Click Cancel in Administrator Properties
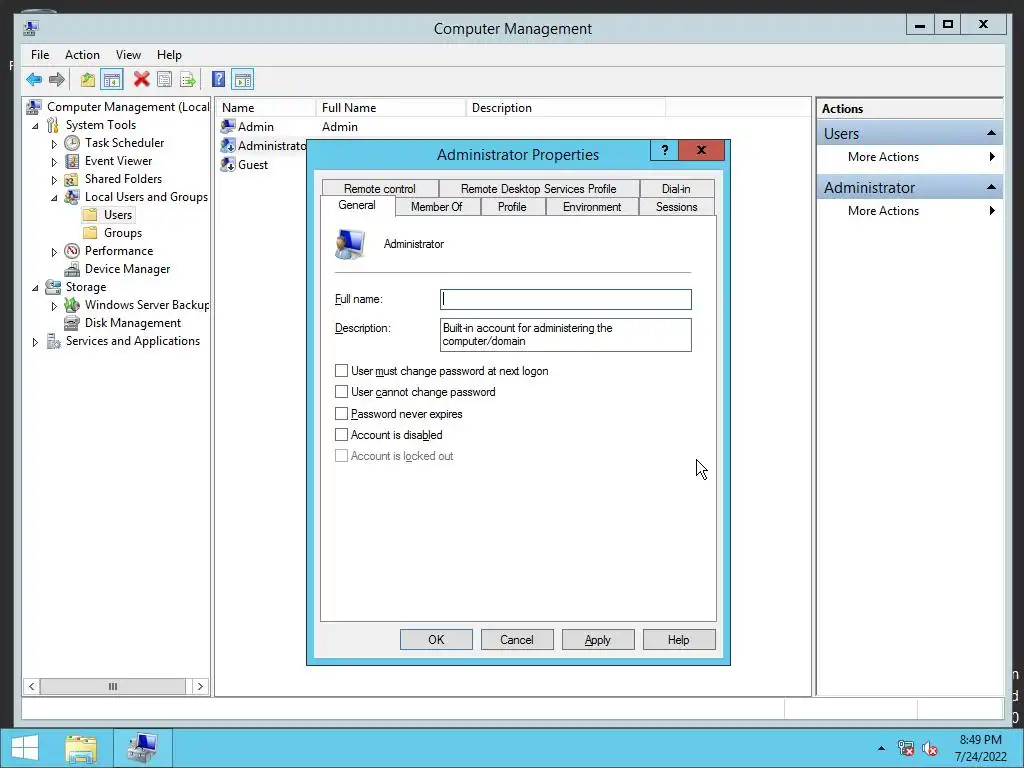This screenshot has height=768, width=1024. pyautogui.click(x=517, y=640)
